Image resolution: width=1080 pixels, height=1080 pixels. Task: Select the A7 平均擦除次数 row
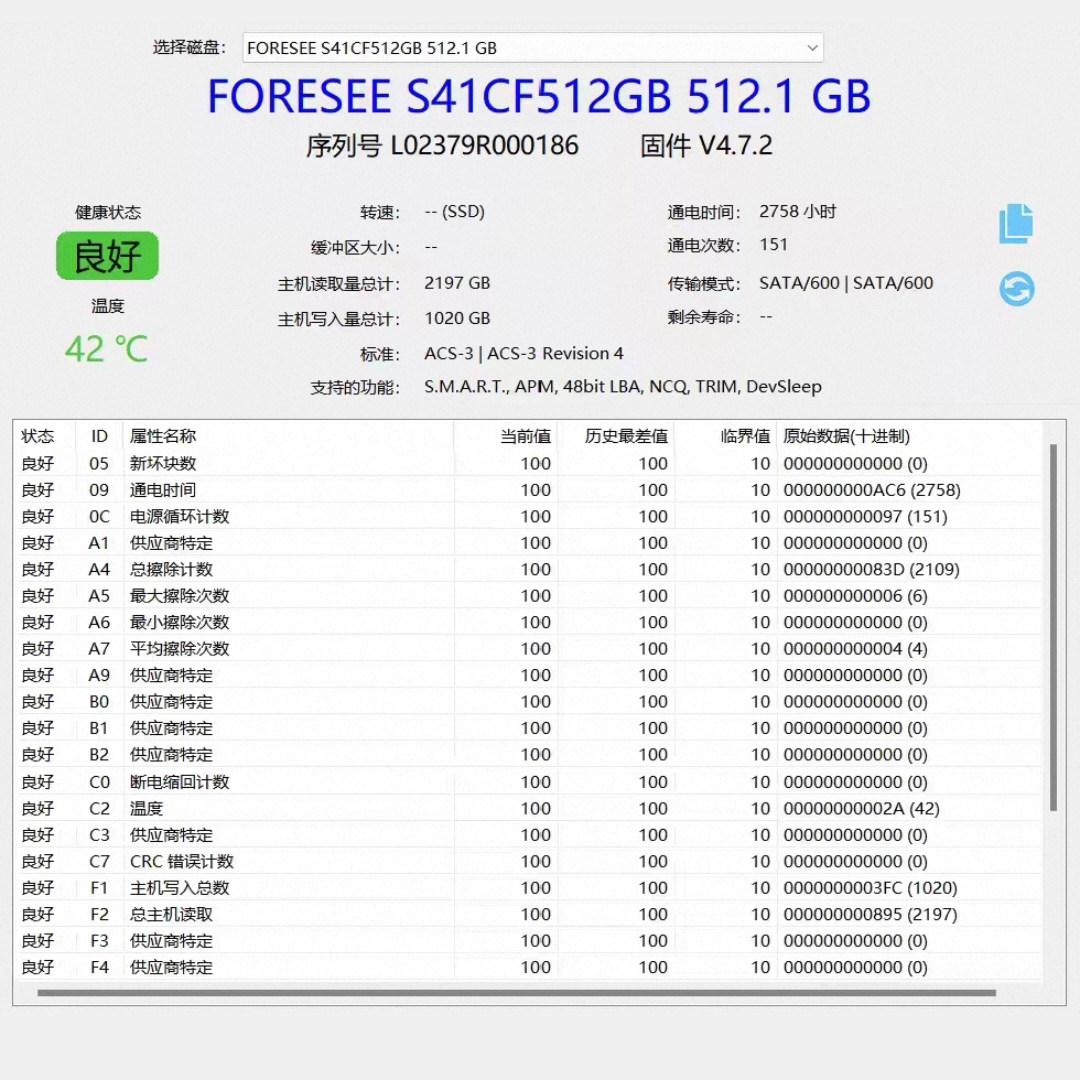[x=528, y=649]
